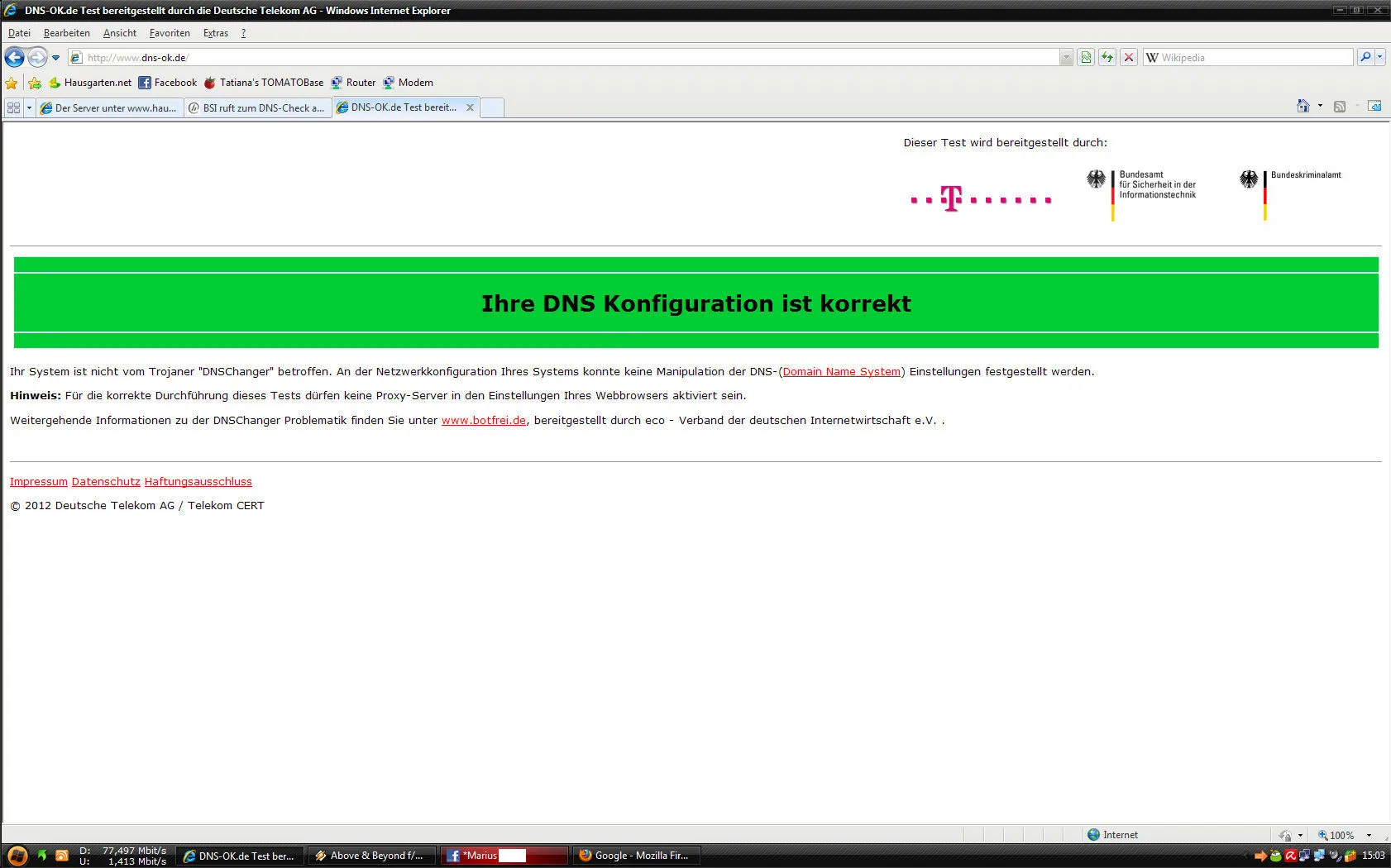Switch to the BSI ruft zum DNS-Check tab
Viewport: 1391px width, 868px height.
tap(257, 107)
